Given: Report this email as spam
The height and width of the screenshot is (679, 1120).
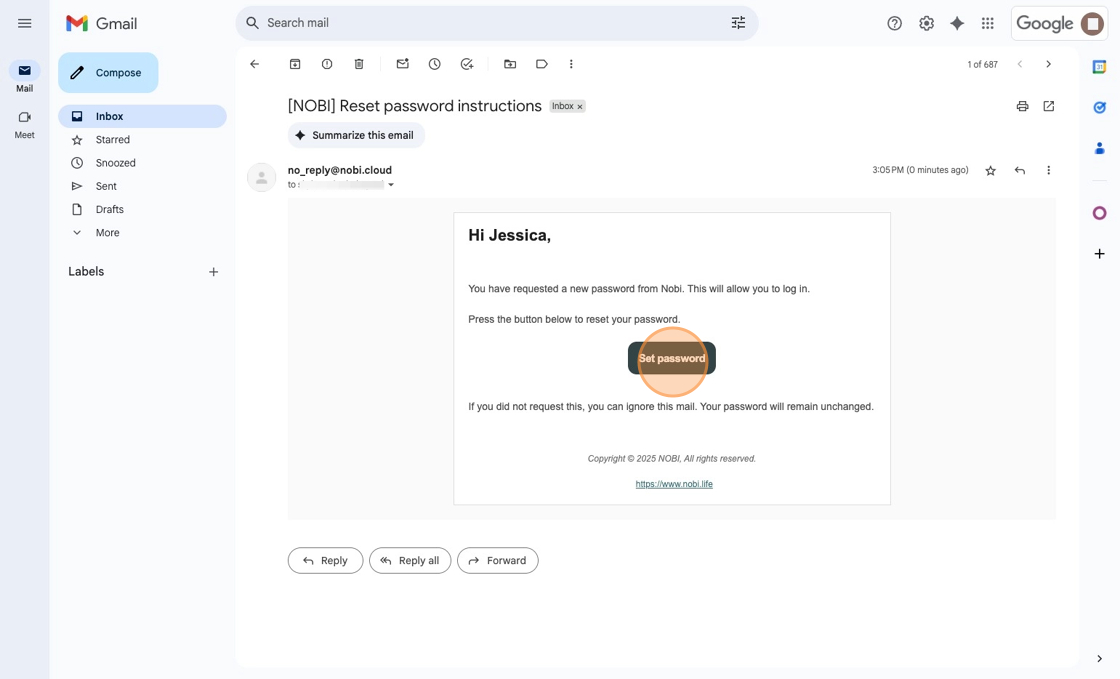Looking at the screenshot, I should [327, 64].
